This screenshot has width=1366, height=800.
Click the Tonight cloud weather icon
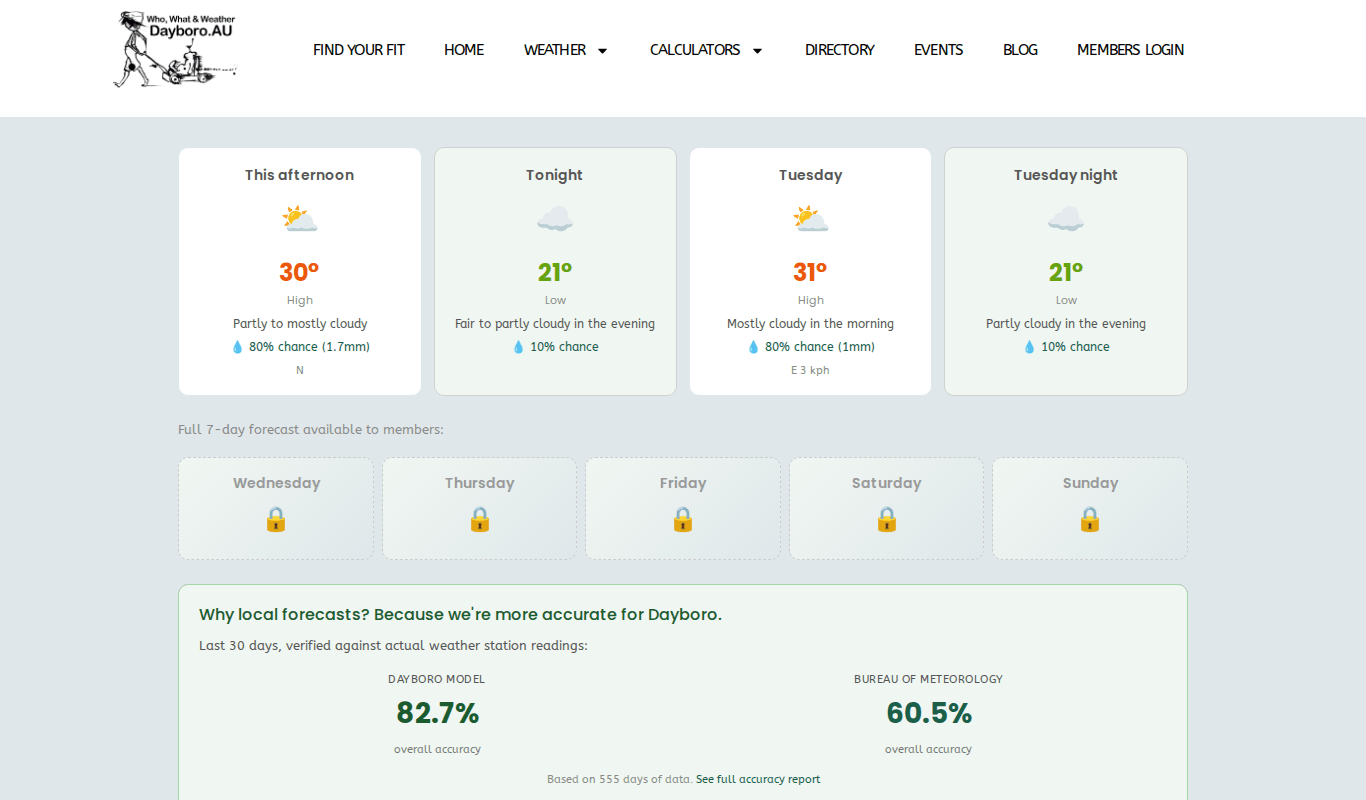coord(555,219)
